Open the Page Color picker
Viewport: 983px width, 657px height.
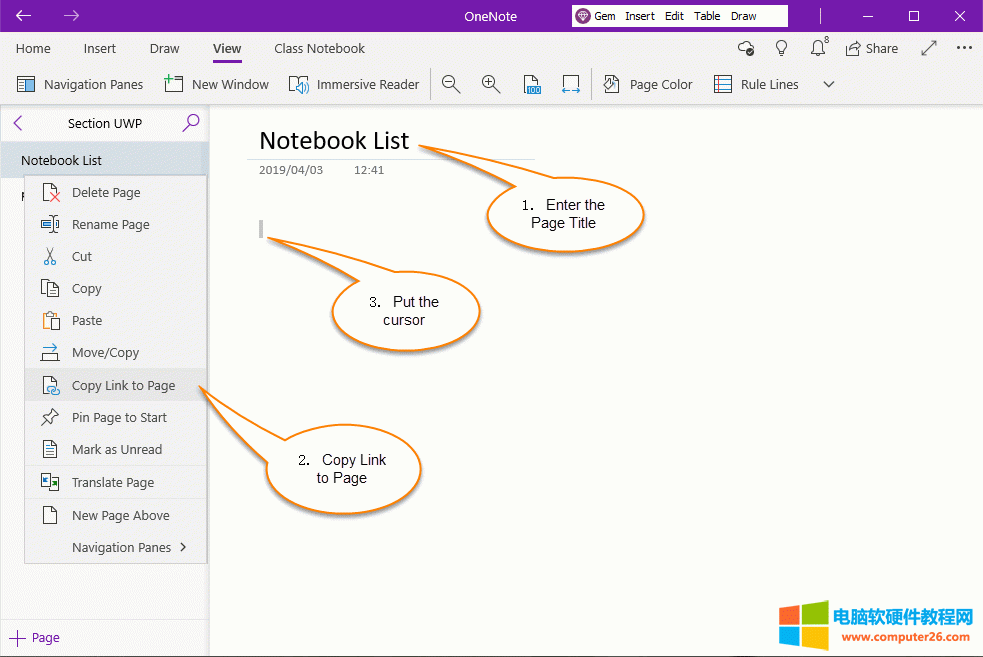[648, 85]
